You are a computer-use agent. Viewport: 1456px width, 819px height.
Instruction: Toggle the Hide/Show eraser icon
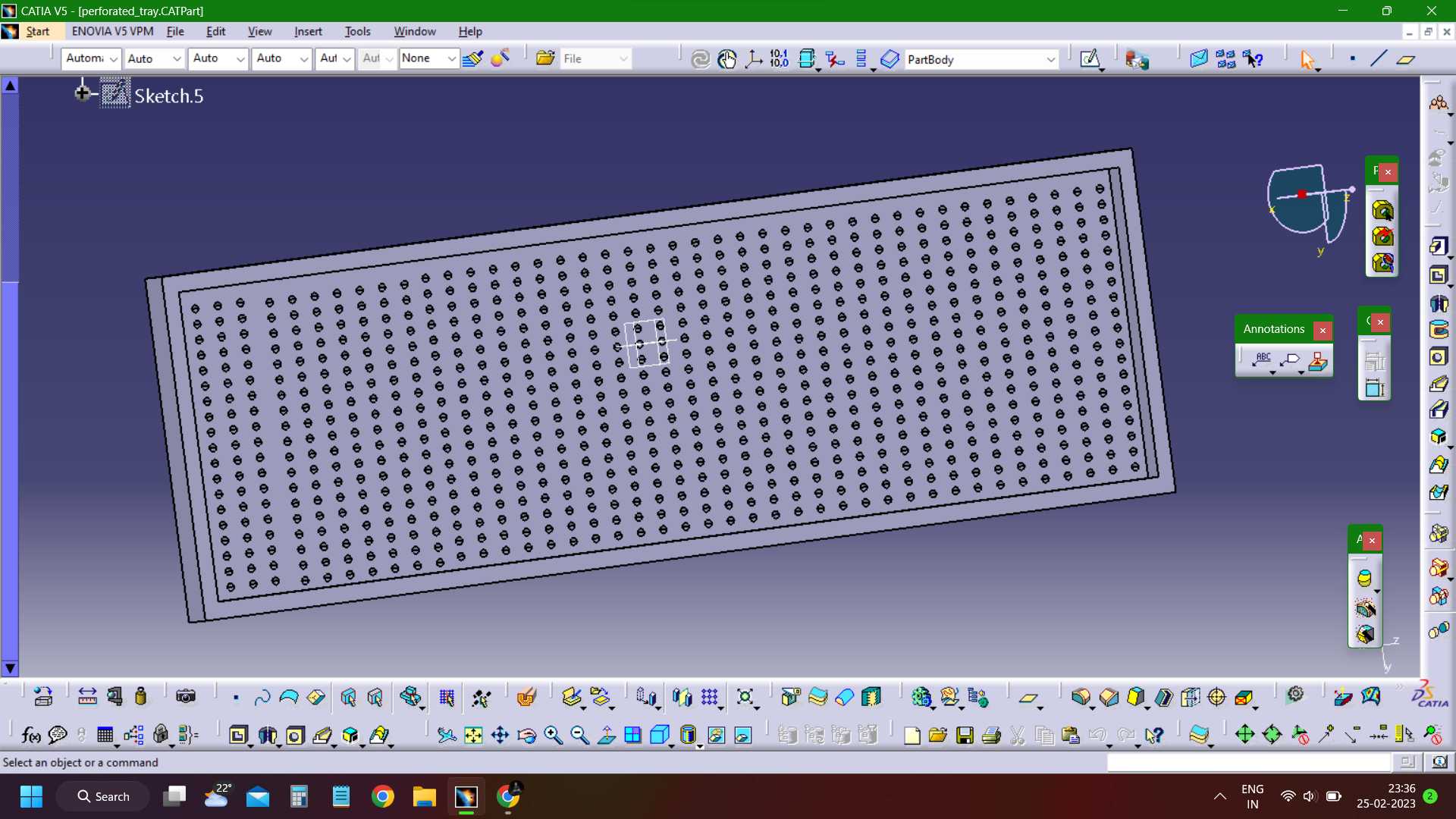715,735
